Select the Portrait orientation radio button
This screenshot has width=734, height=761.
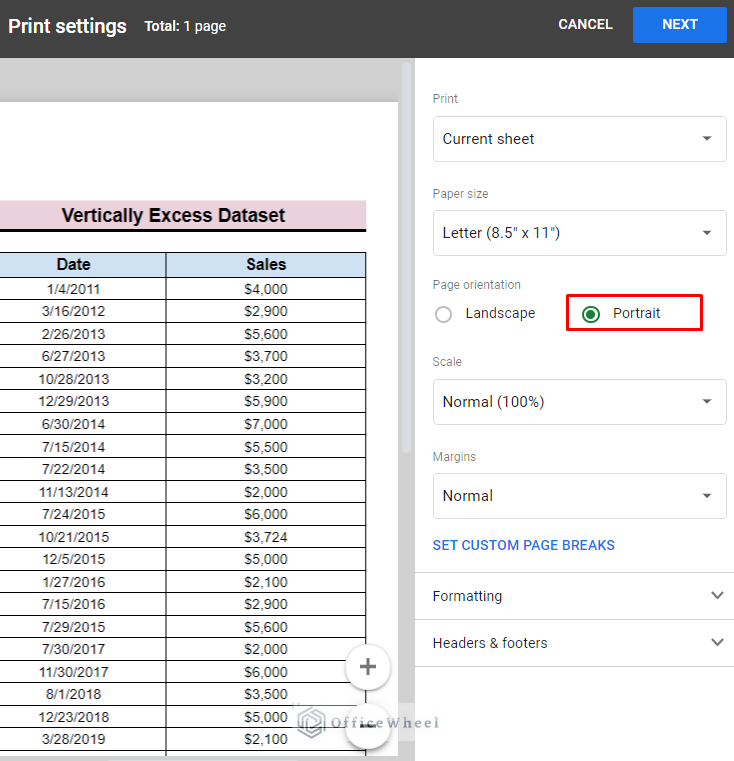point(591,314)
